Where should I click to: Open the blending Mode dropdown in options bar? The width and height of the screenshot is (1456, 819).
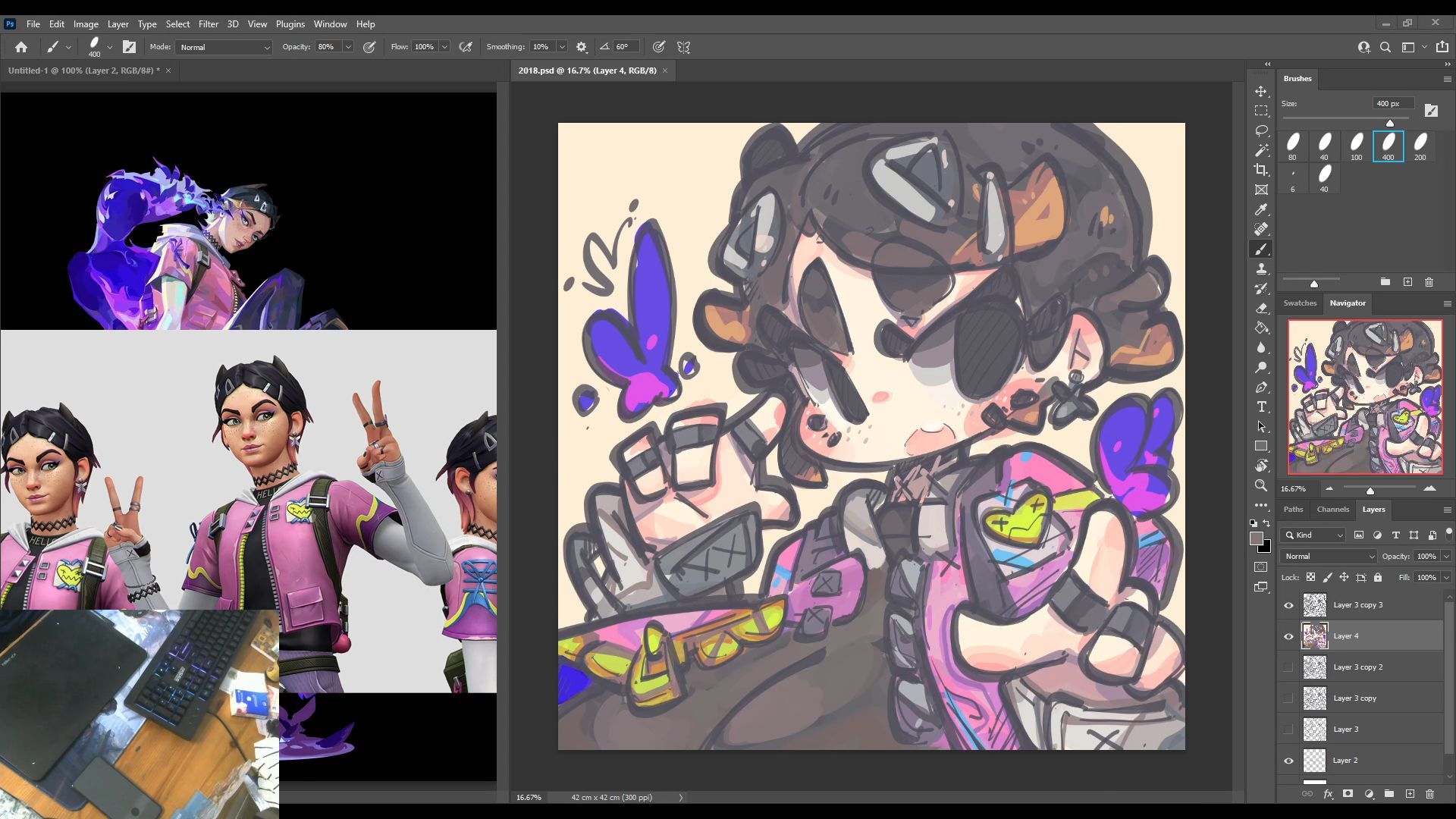[224, 47]
